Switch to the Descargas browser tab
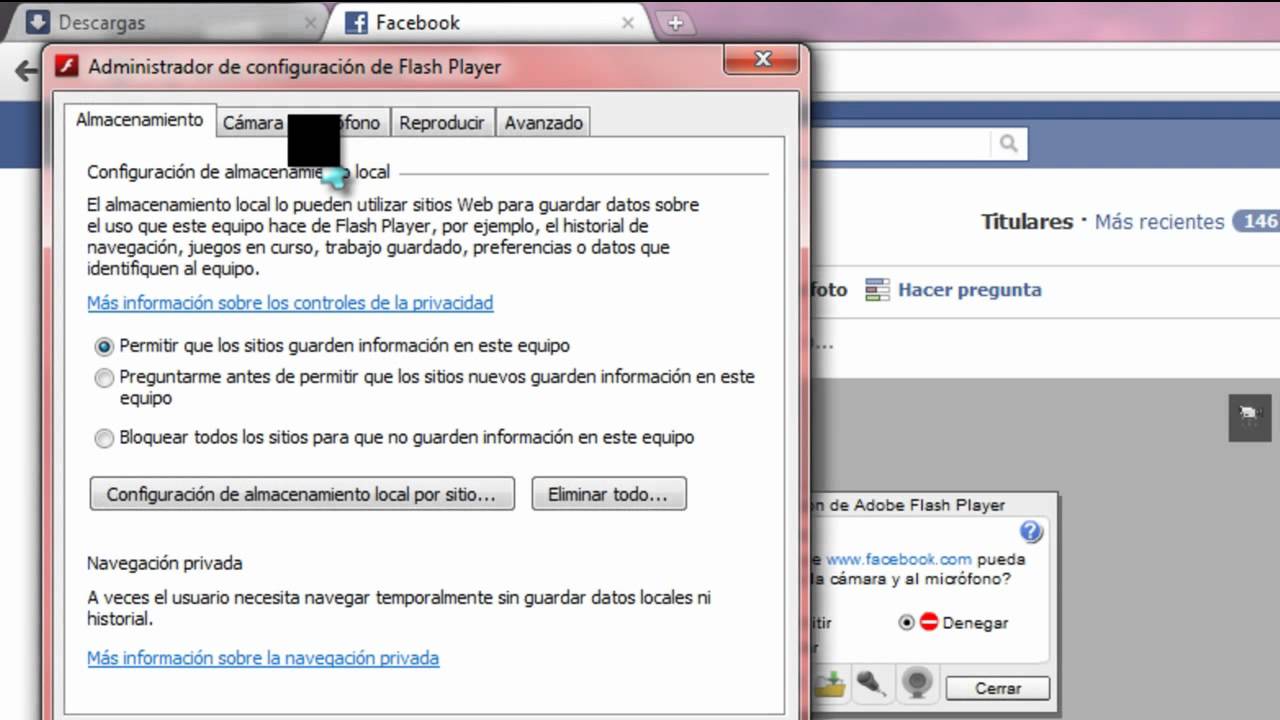 click(x=172, y=22)
